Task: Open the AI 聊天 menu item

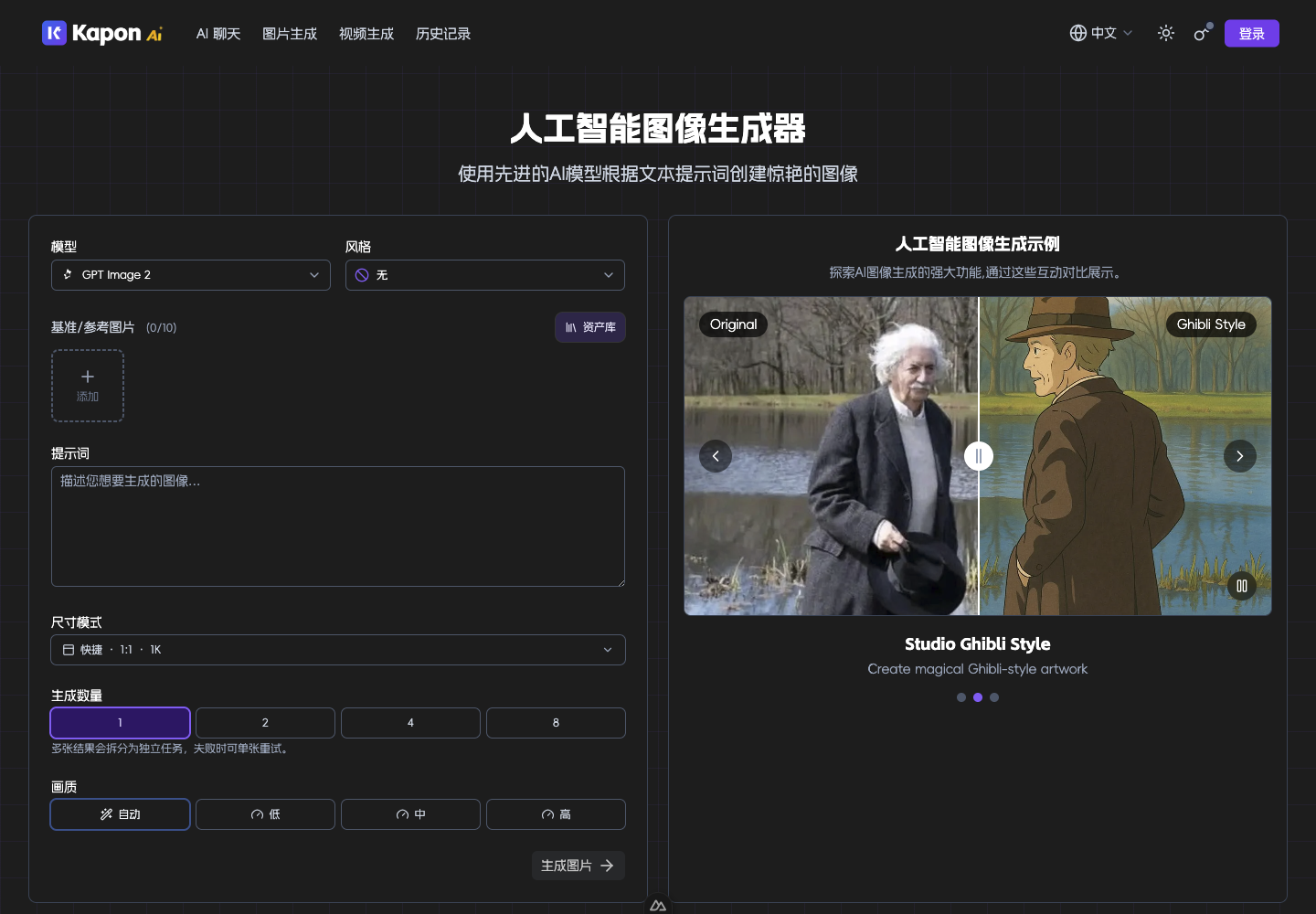Action: [x=218, y=34]
